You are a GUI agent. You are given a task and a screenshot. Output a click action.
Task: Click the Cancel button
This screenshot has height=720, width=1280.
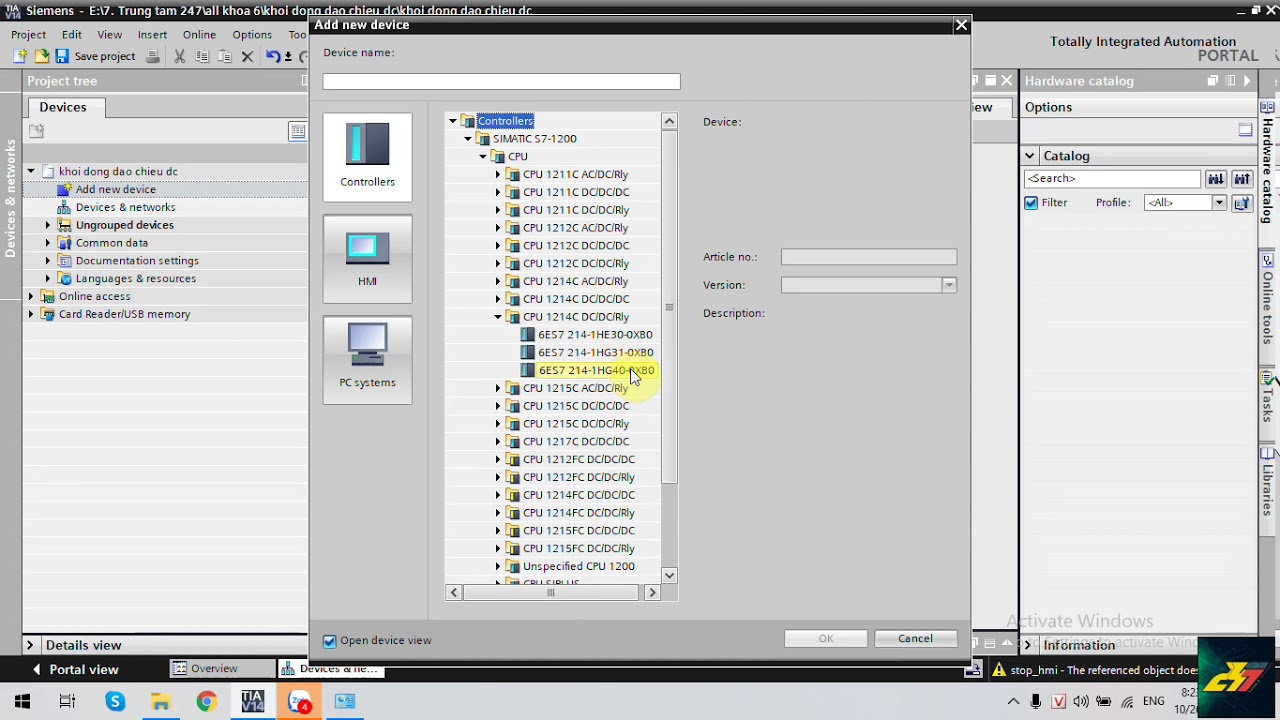[x=915, y=639]
